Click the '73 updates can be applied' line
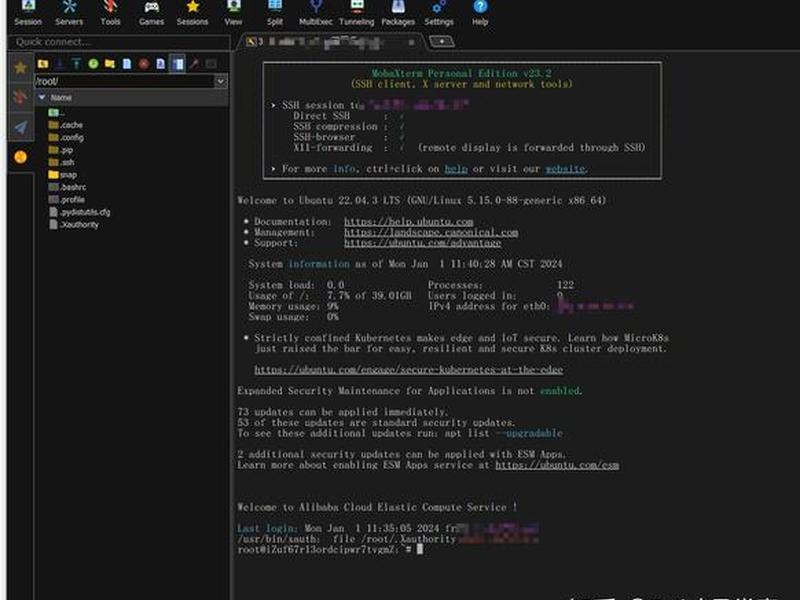Viewport: 800px width, 600px height. 342,412
